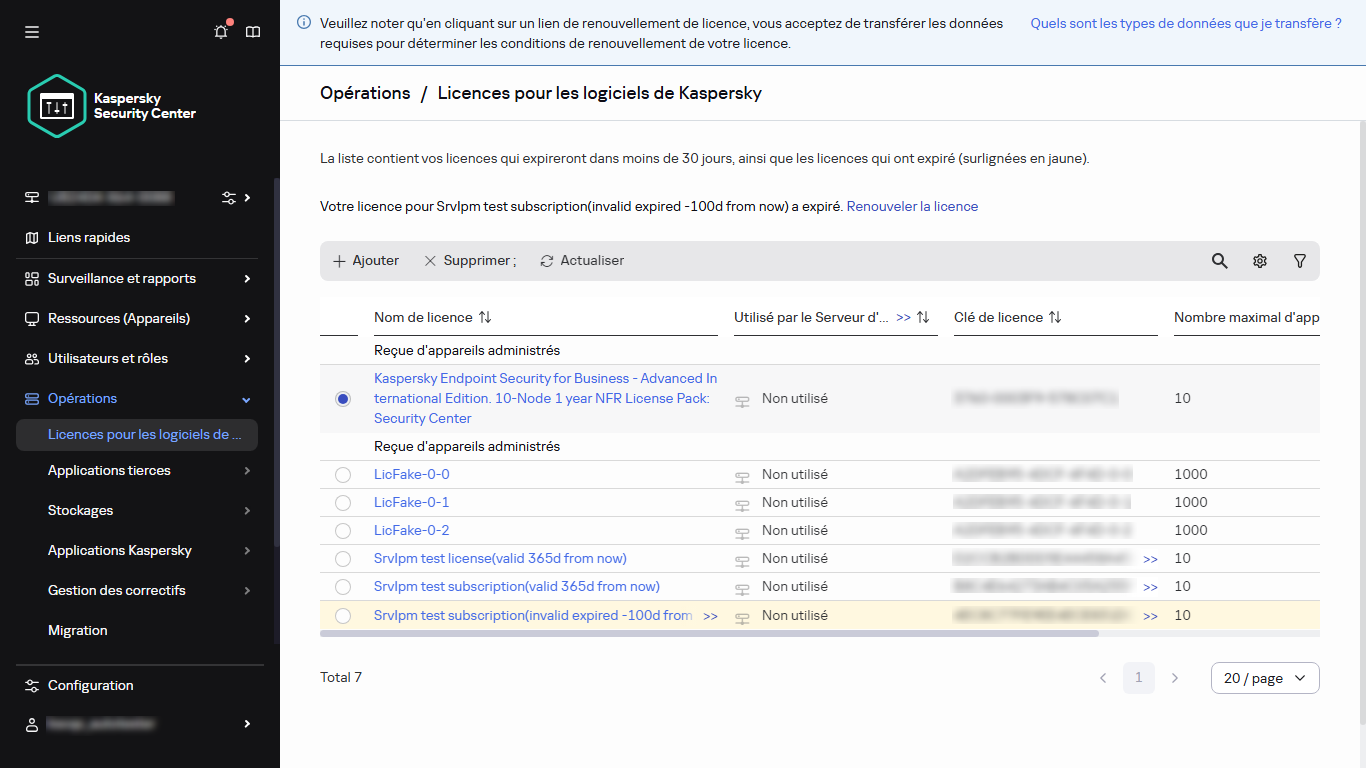Open the filter funnel icon

pyautogui.click(x=1299, y=261)
